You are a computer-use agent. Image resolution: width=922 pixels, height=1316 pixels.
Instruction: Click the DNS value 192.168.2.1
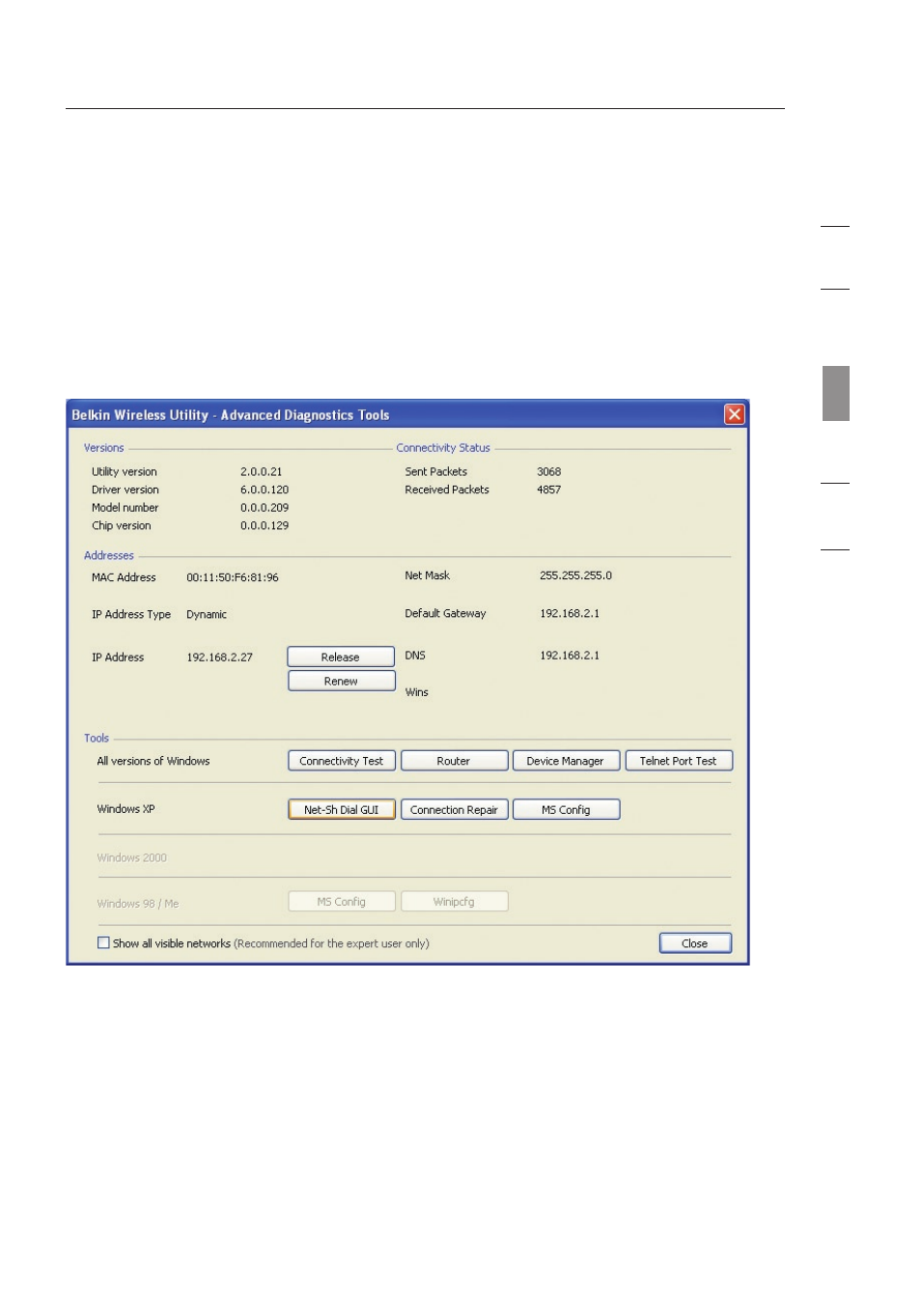tap(570, 656)
